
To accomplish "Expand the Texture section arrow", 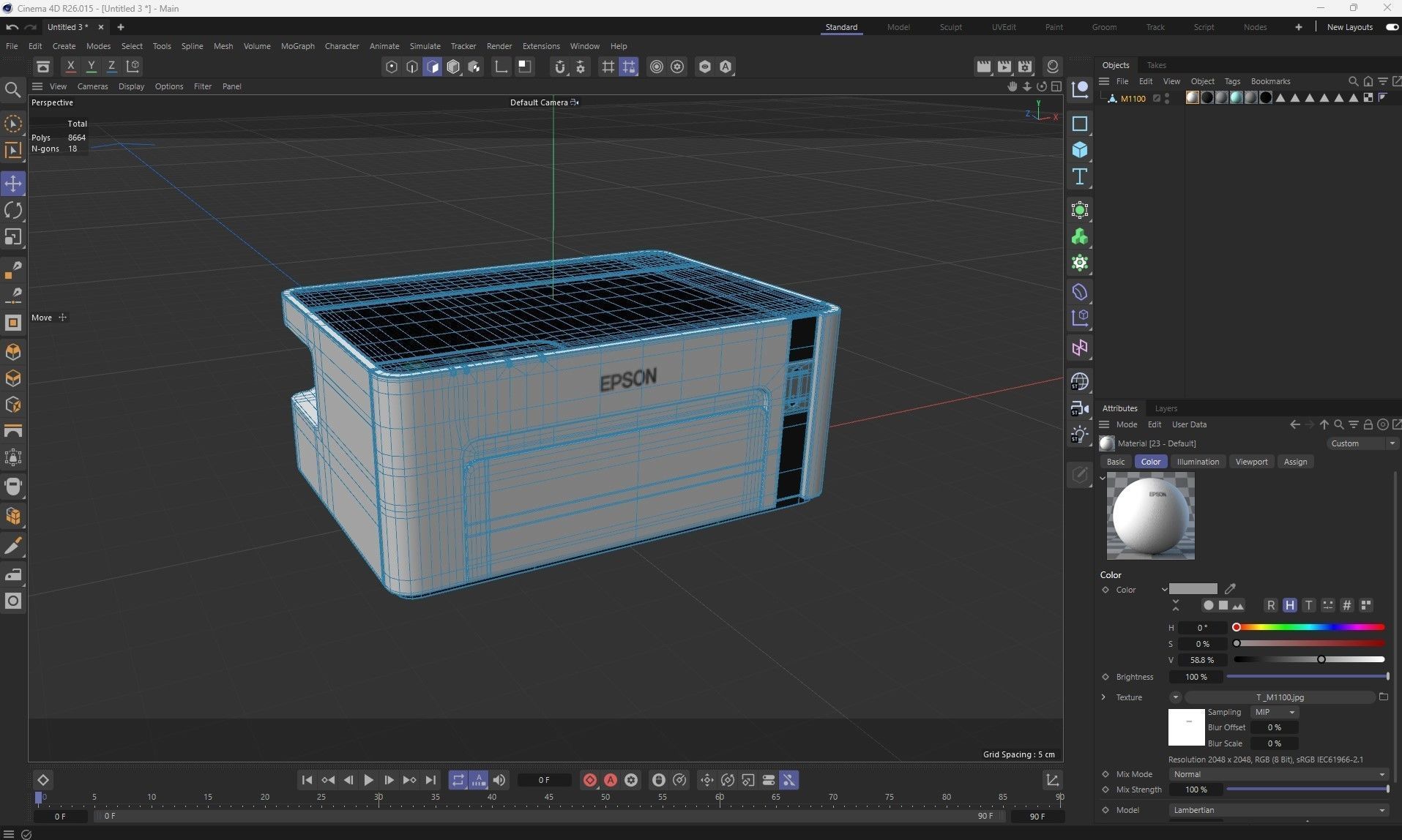I will (x=1104, y=697).
